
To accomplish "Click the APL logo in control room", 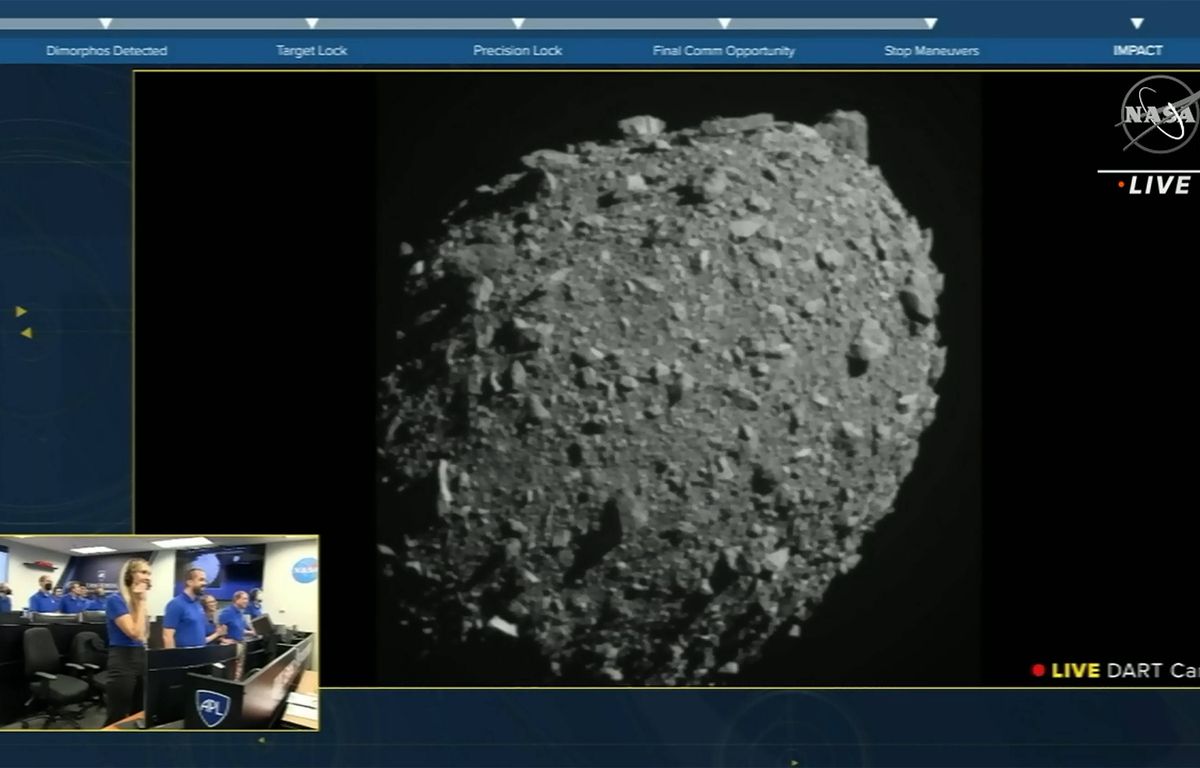I will 212,707.
